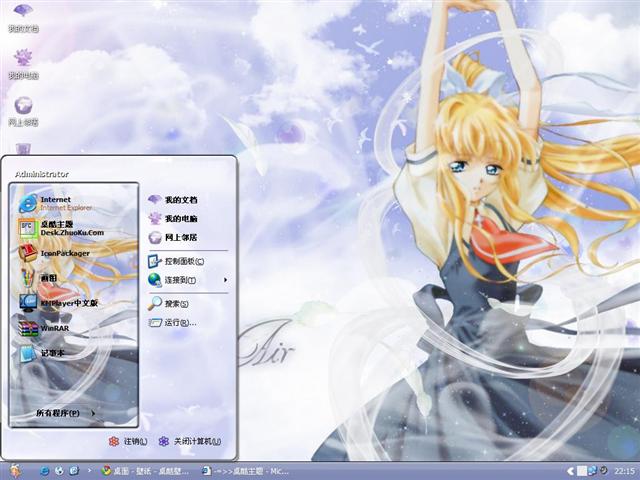Click the 22:15 taskbar clock

click(624, 471)
